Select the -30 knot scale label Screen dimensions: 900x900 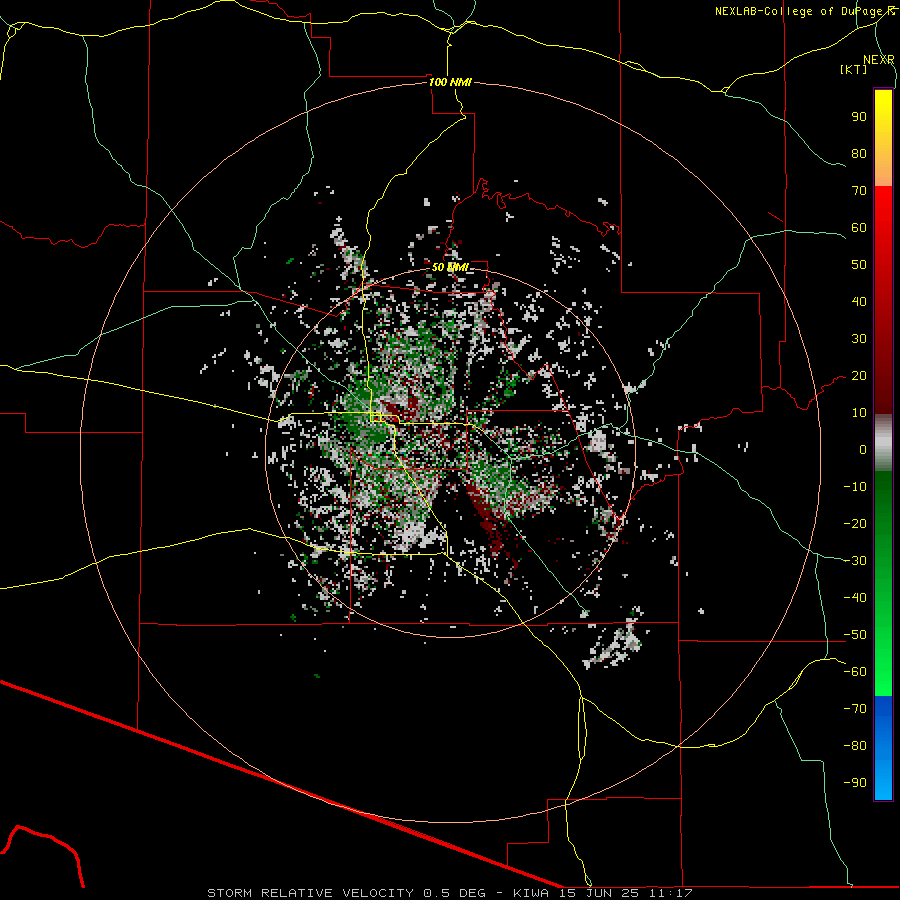point(855,561)
